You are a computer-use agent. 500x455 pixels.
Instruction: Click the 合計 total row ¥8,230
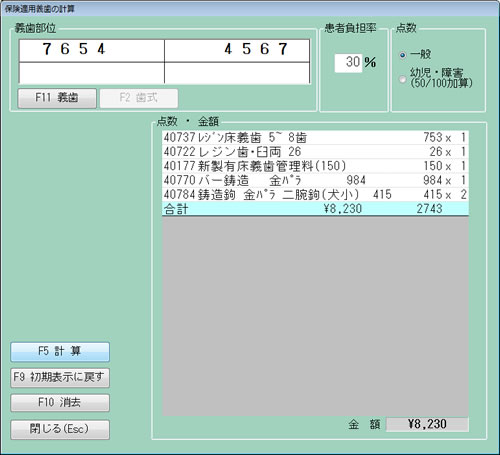point(315,209)
